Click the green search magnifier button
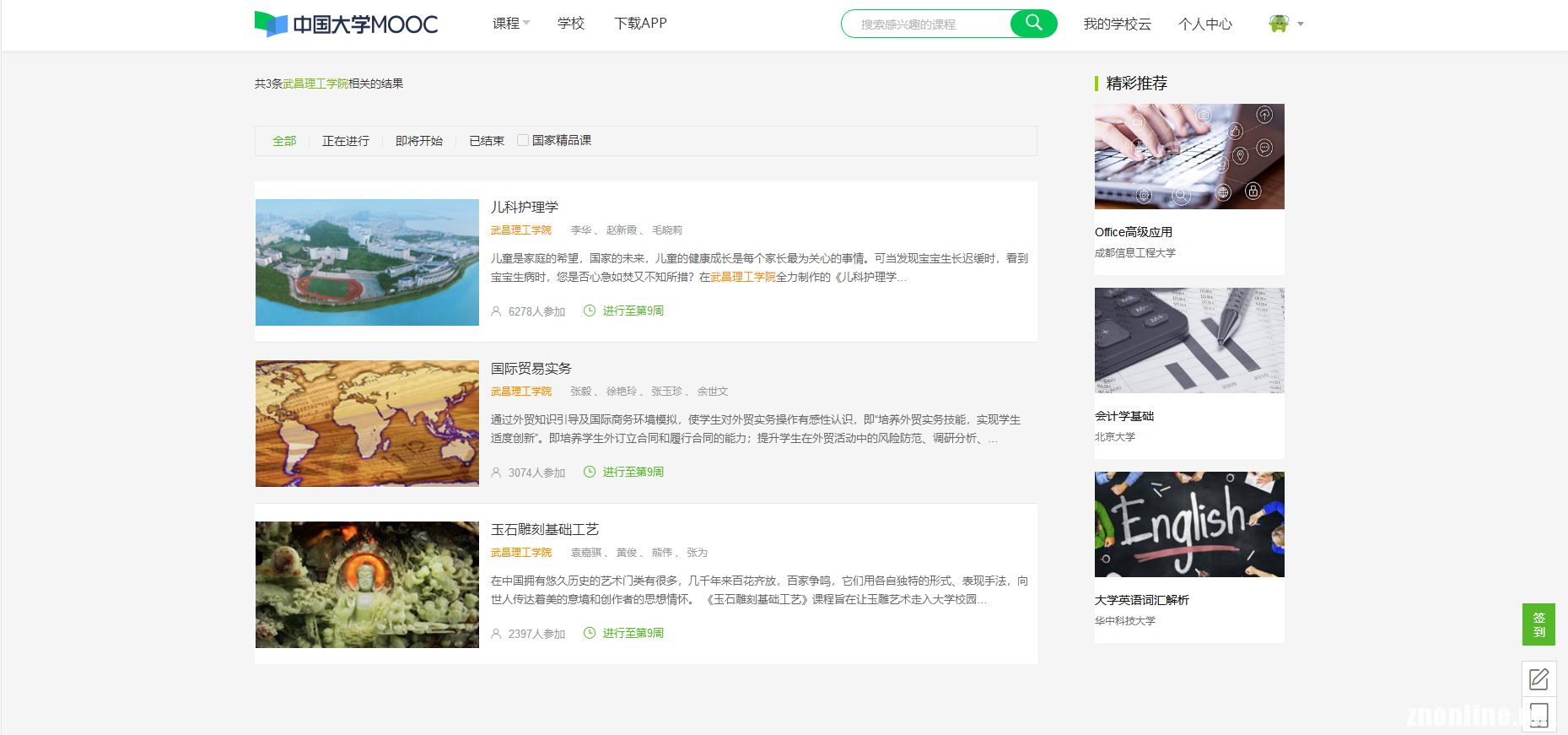Viewport: 1568px width, 735px height. coord(1033,24)
